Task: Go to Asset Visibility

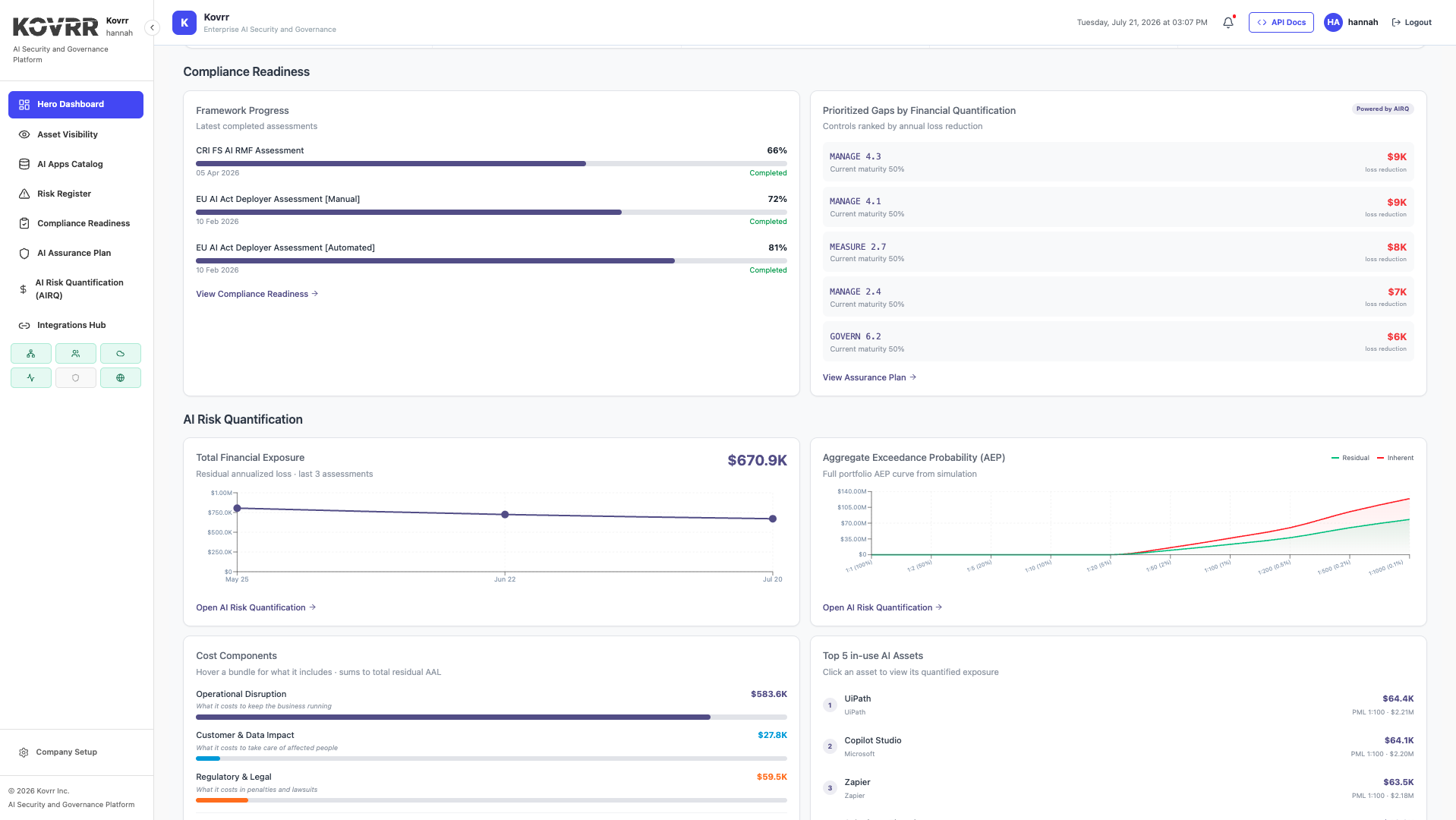Action: pyautogui.click(x=76, y=134)
